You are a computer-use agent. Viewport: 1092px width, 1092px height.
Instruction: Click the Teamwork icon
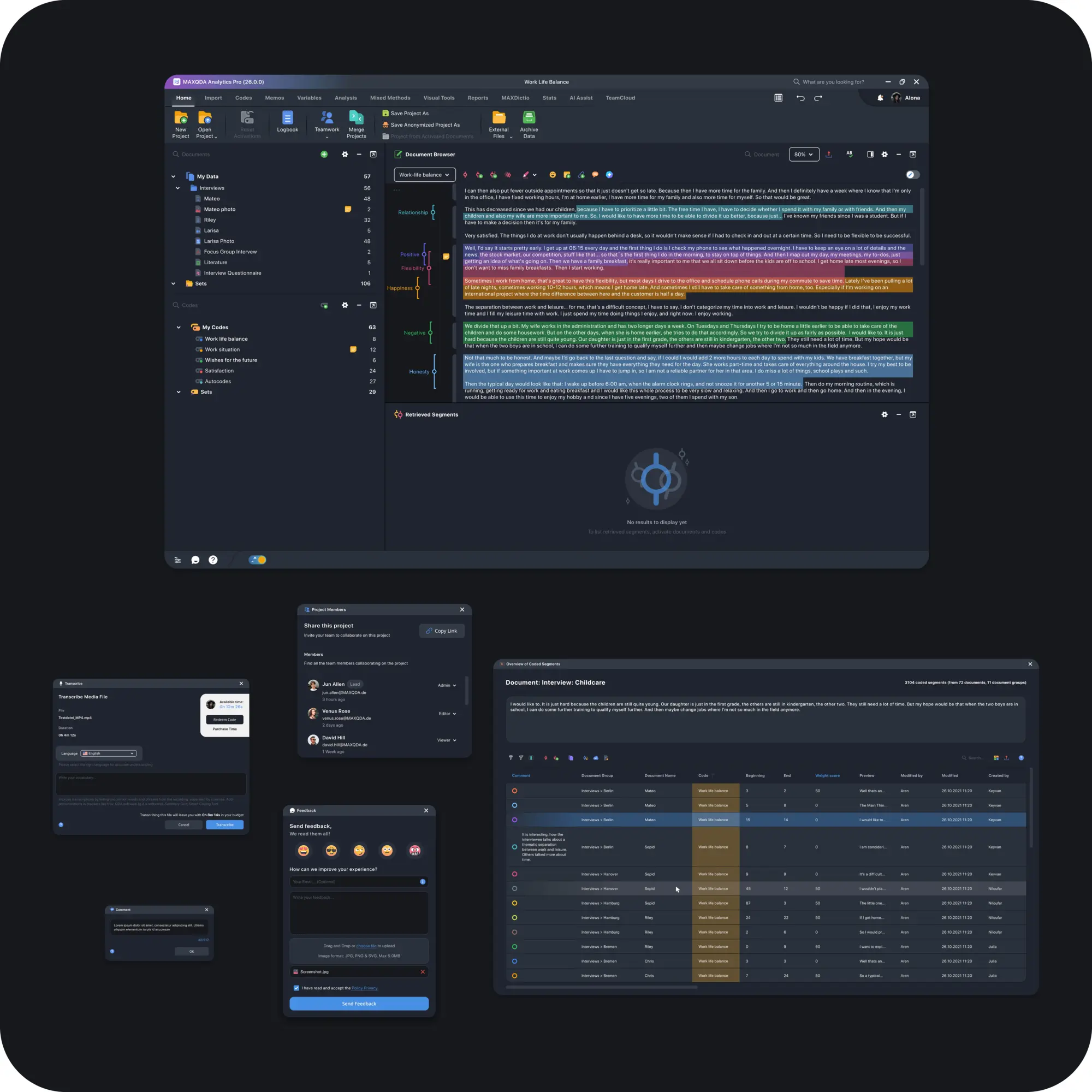coord(327,117)
